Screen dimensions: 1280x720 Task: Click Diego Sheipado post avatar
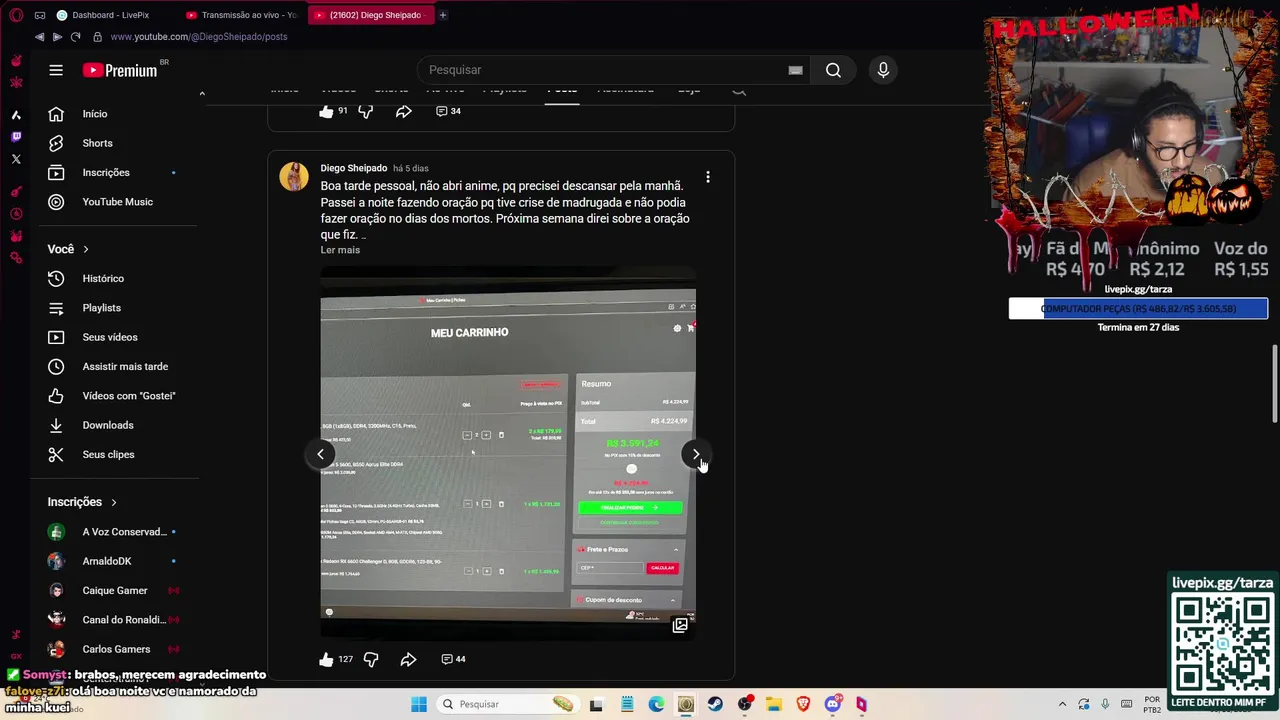tap(294, 176)
